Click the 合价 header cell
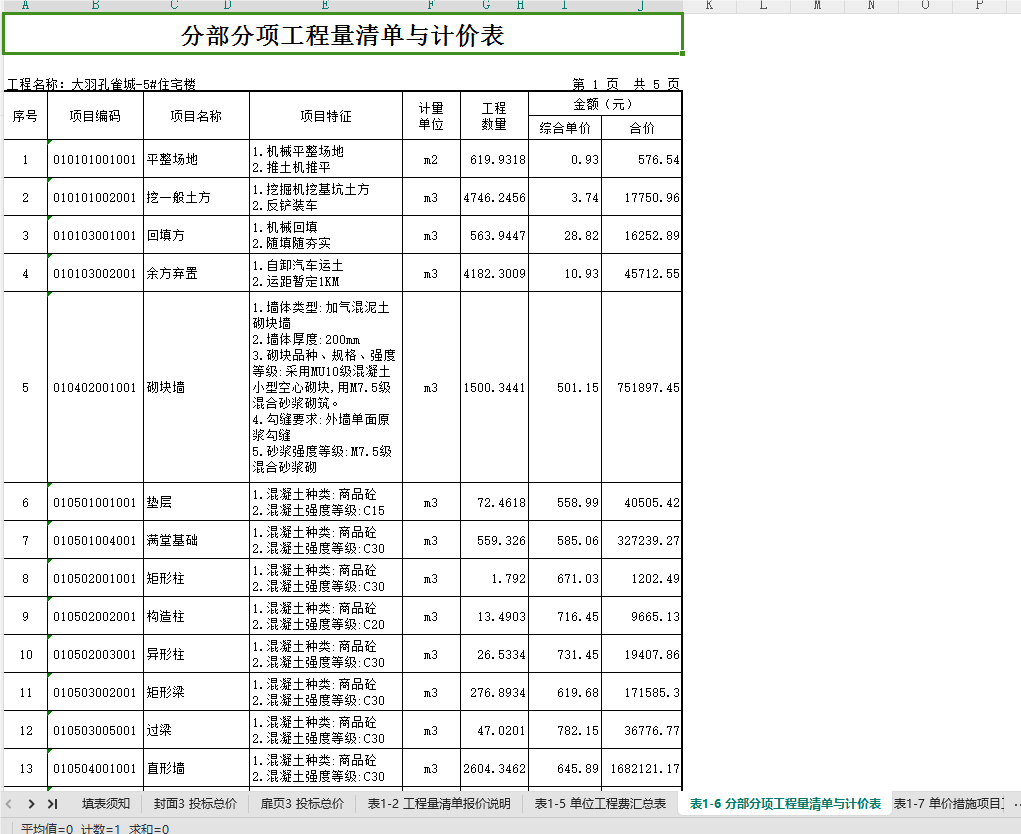The height and width of the screenshot is (834, 1021). [x=641, y=128]
